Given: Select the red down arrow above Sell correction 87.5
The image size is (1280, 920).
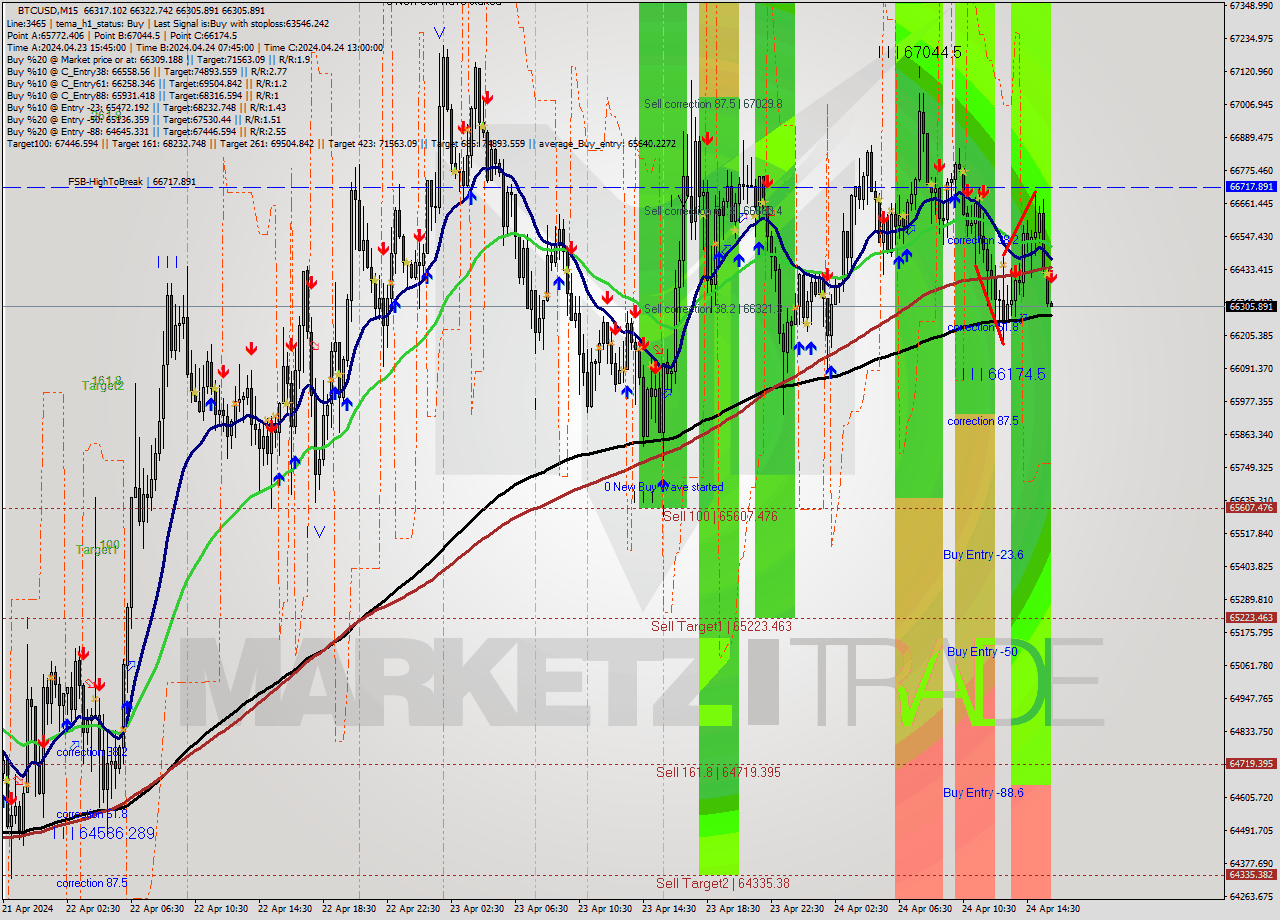Looking at the screenshot, I should pos(706,138).
